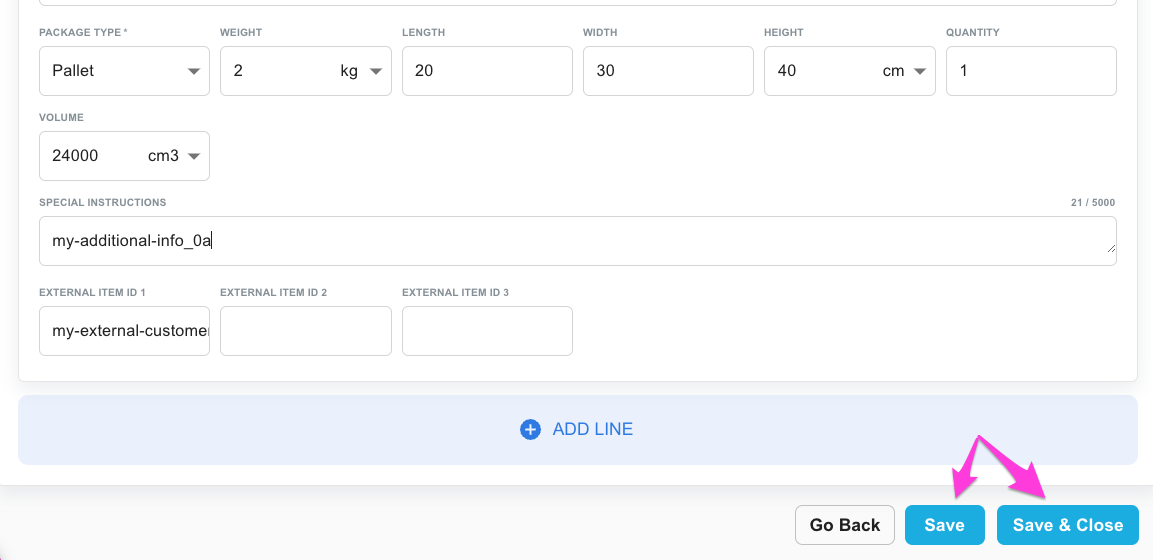Screen dimensions: 1153x560
Task: Click the Save button
Action: [x=944, y=525]
